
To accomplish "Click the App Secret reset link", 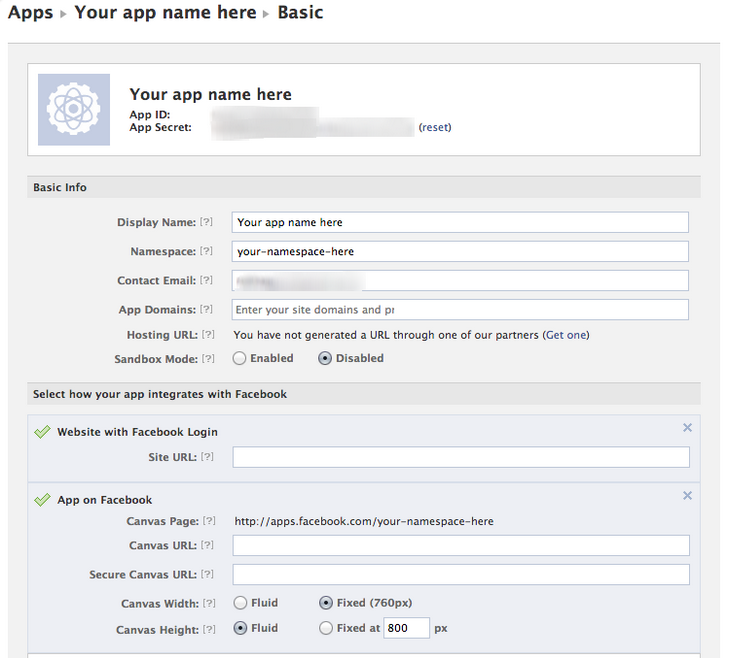I will click(435, 127).
